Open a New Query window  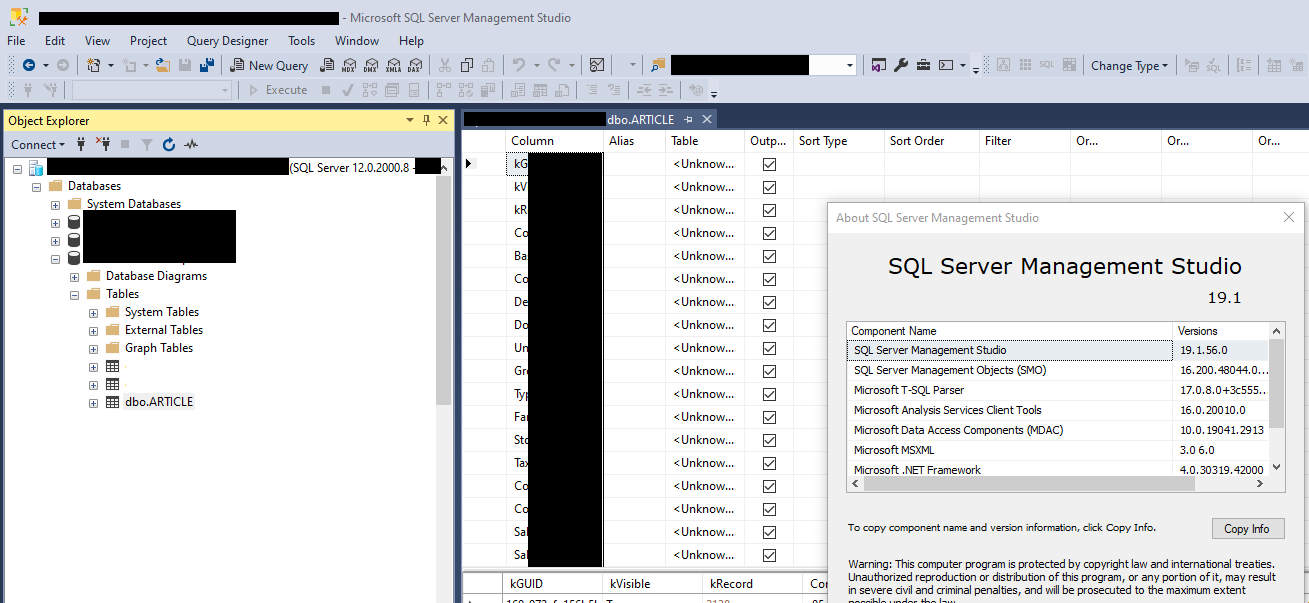coord(269,65)
